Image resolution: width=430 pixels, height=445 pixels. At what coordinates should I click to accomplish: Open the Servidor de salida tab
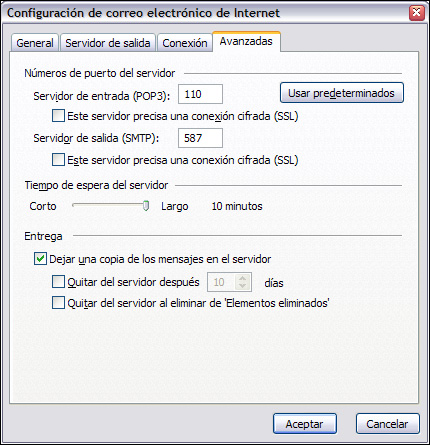(x=108, y=43)
